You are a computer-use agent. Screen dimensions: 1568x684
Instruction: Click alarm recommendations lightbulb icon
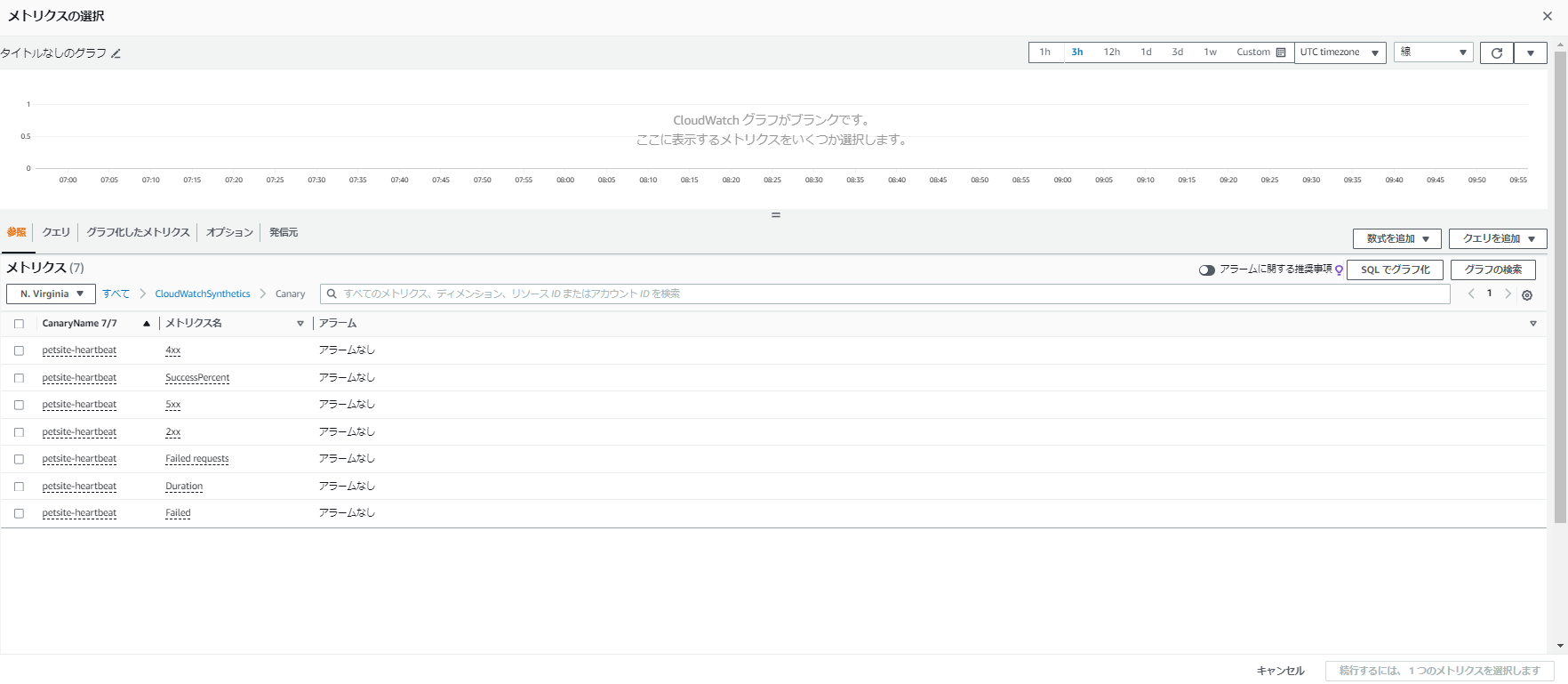(x=1339, y=270)
